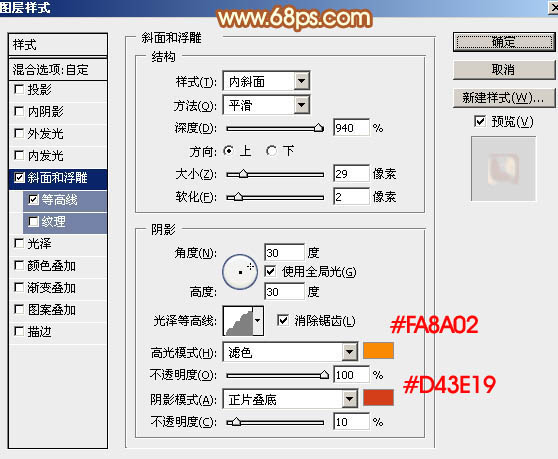
Task: Click the layer style preview thumbnail
Action: (503, 169)
